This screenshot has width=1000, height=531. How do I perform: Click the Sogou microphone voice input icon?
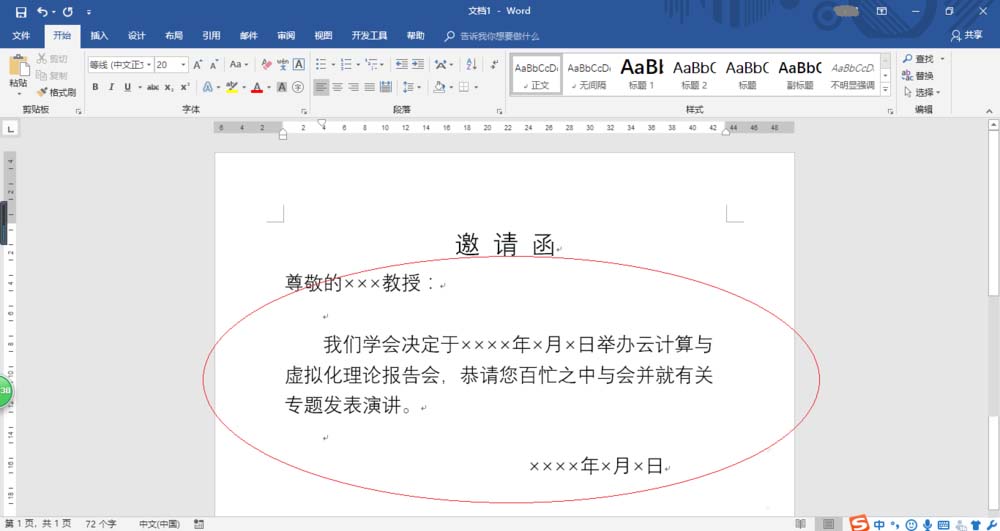tap(927, 525)
